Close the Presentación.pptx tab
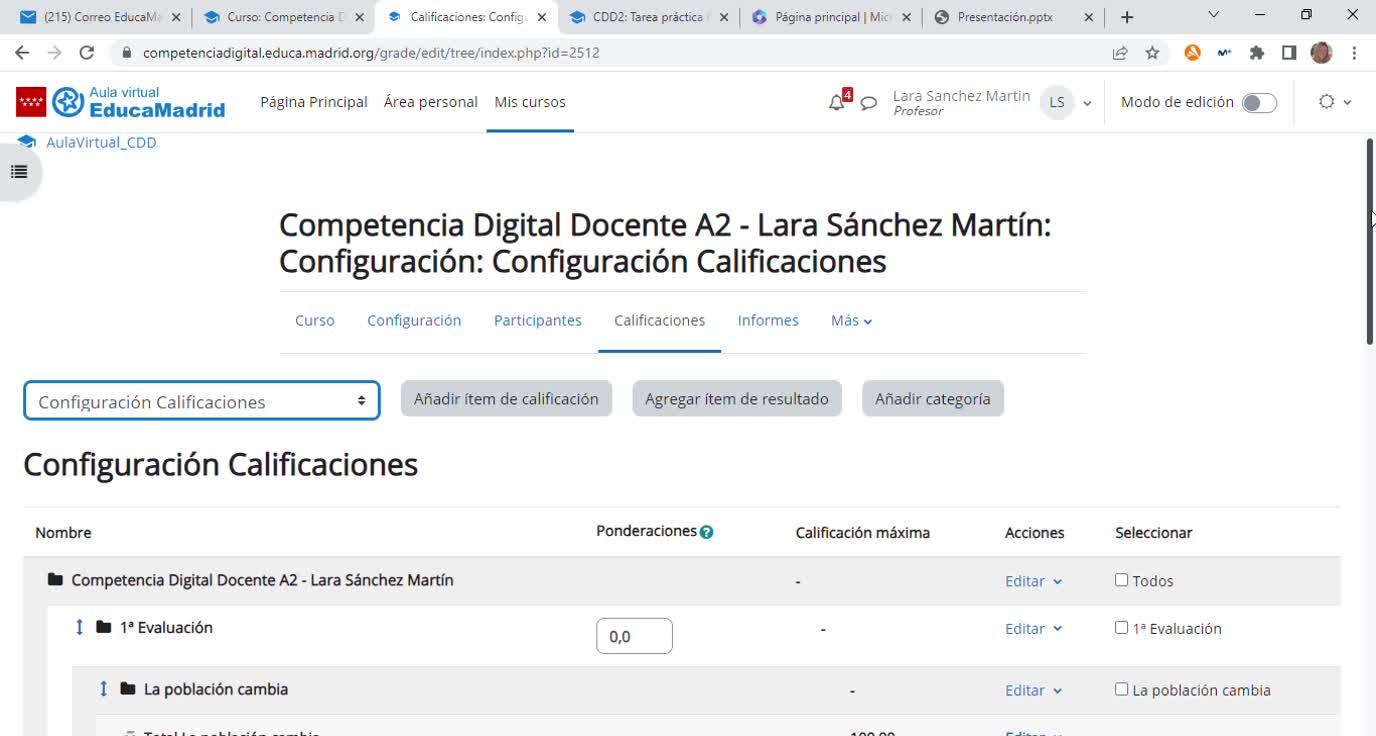 click(x=1089, y=17)
